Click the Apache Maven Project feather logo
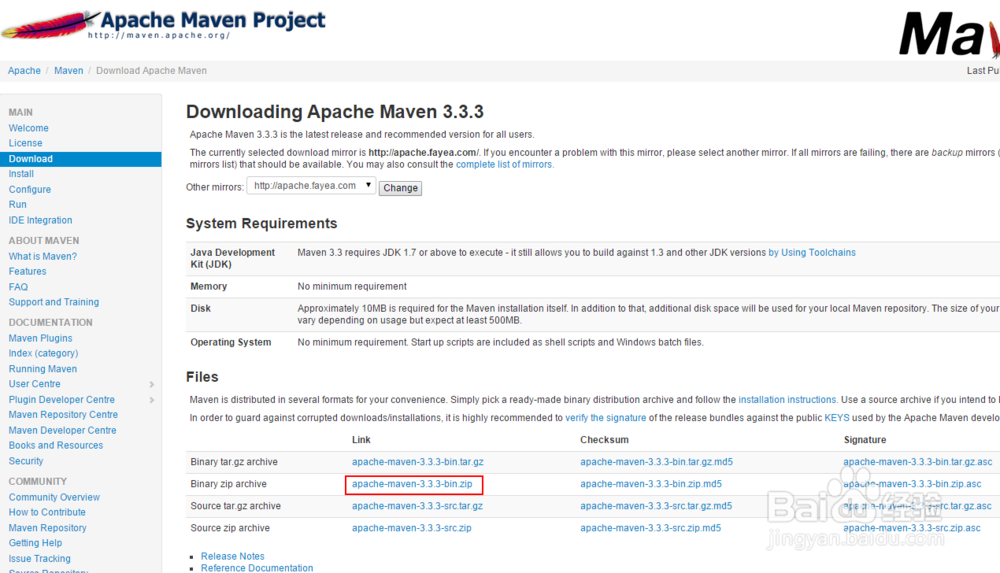Screen dimensions: 1000x573 coord(164,26)
